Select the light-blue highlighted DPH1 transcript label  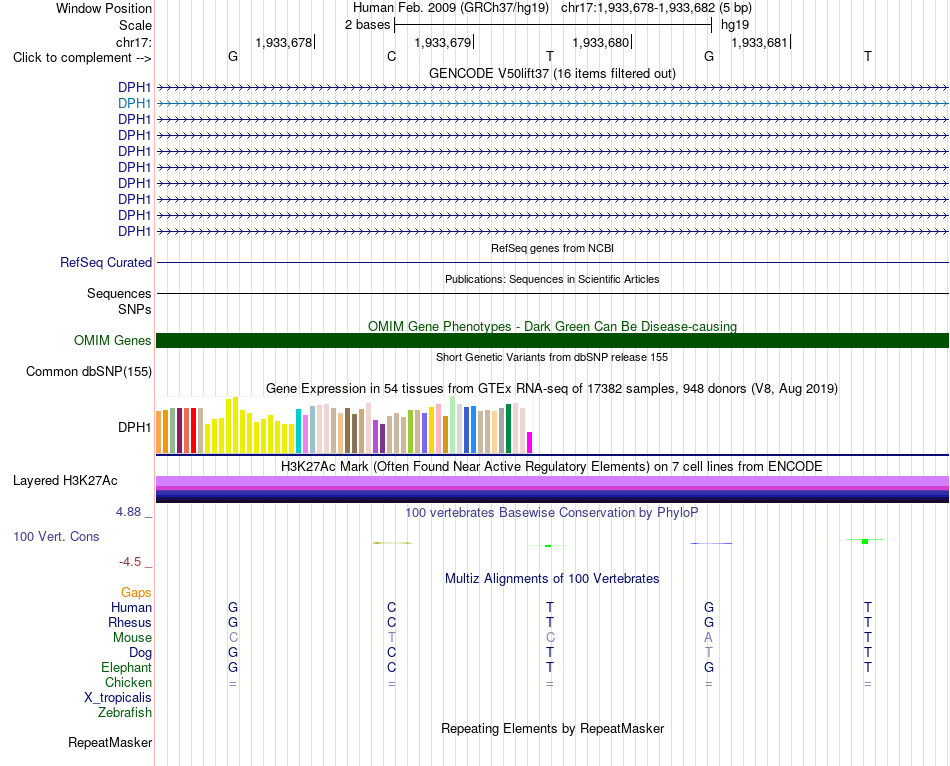tap(135, 103)
